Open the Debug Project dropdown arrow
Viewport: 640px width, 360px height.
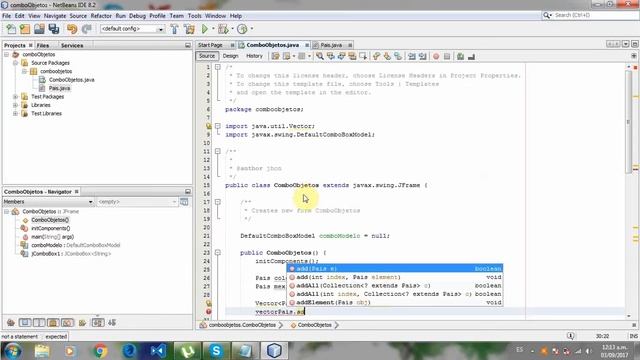[x=232, y=29]
